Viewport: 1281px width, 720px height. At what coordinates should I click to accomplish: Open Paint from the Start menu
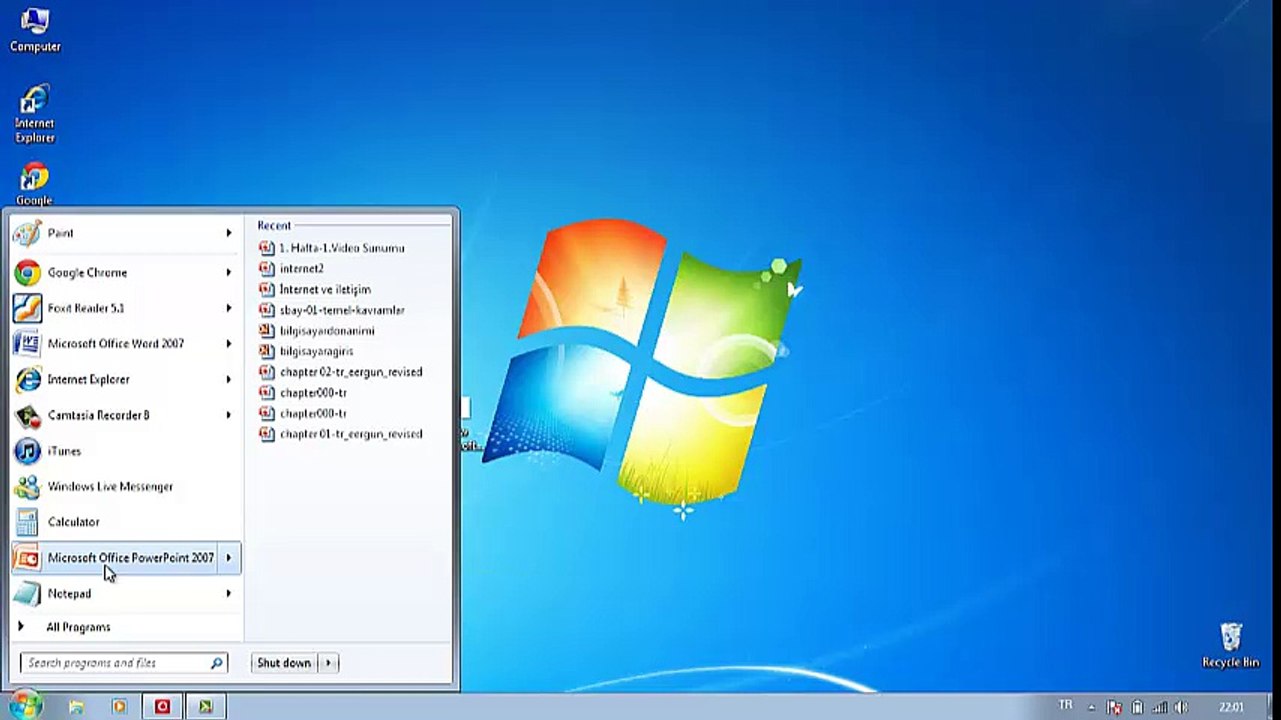[x=125, y=233]
